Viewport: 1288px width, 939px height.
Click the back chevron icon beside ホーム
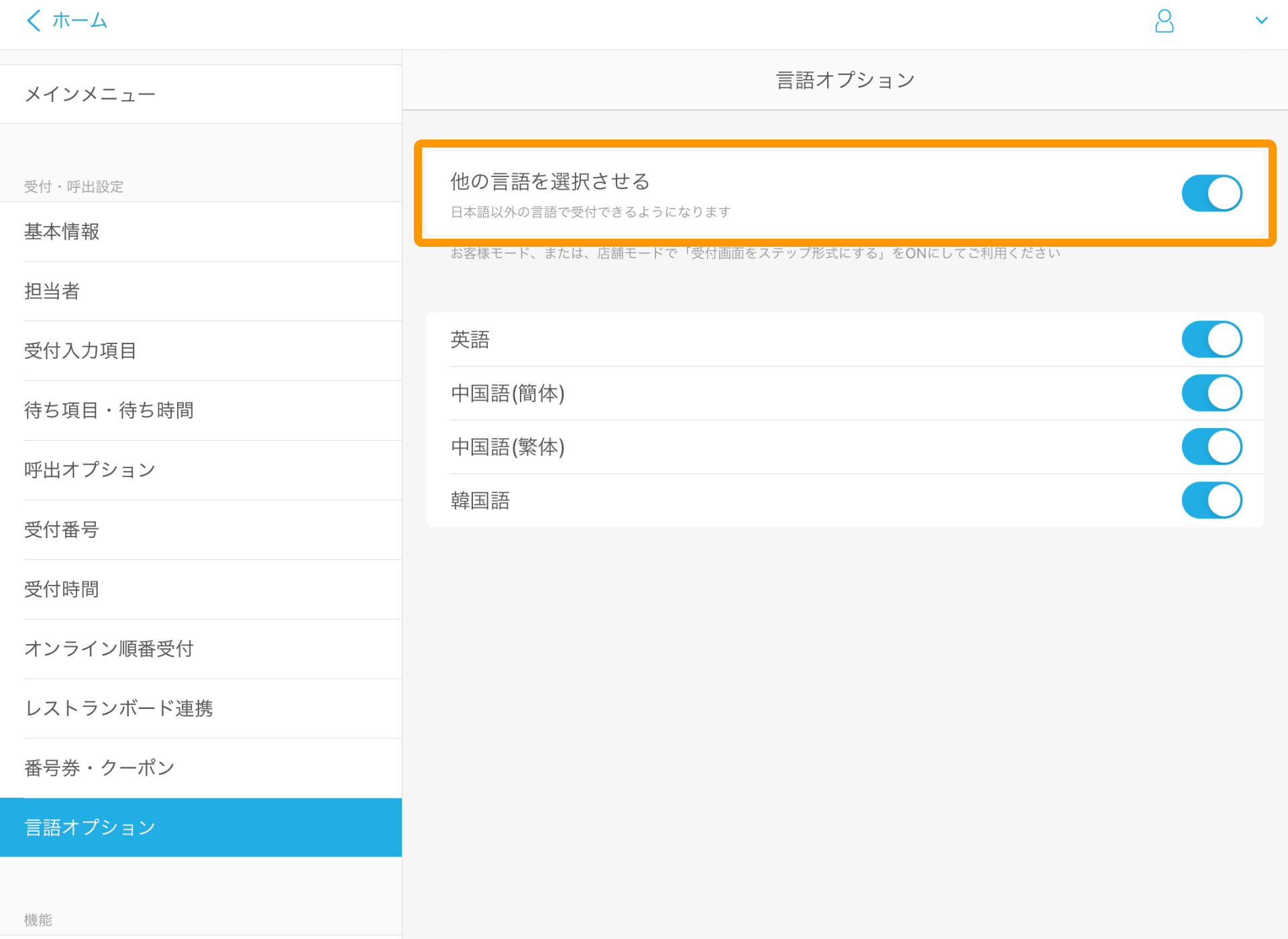tap(34, 21)
